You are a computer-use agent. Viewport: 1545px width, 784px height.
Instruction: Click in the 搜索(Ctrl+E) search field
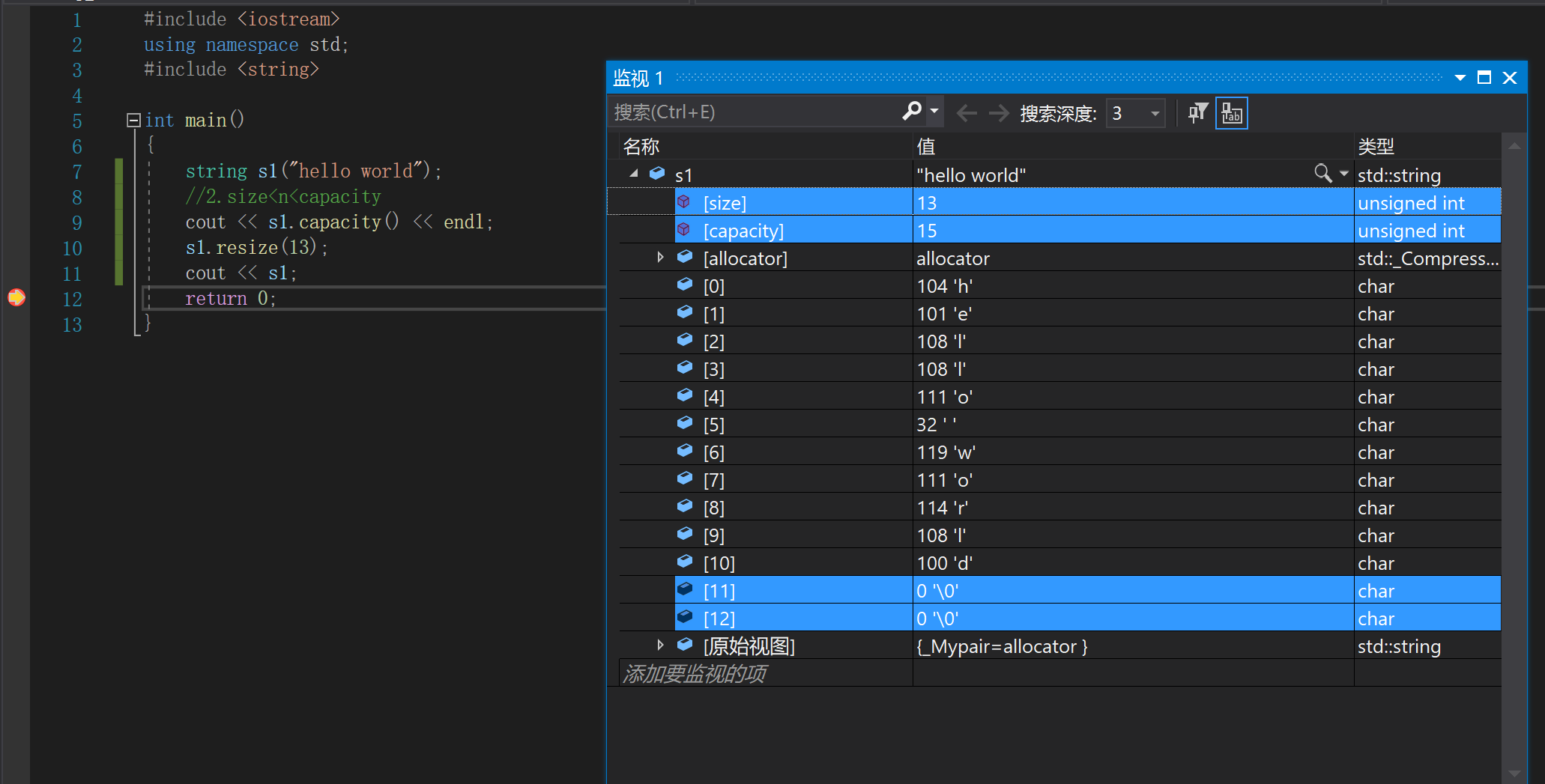pyautogui.click(x=755, y=112)
